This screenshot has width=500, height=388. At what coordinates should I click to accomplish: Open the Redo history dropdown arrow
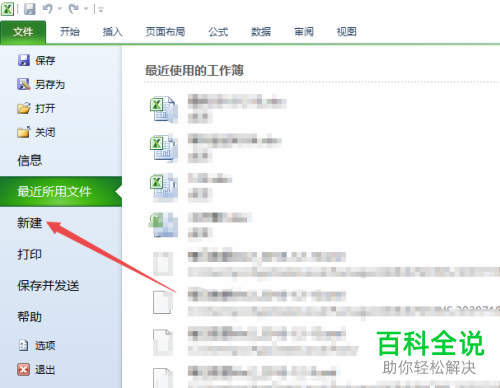(x=86, y=9)
